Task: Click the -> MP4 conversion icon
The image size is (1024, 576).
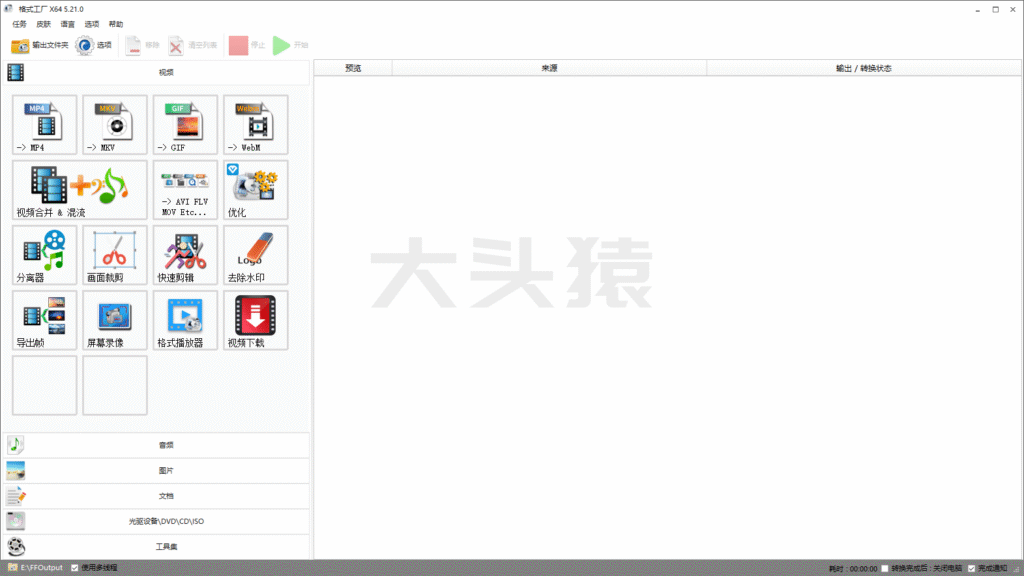Action: [x=45, y=125]
